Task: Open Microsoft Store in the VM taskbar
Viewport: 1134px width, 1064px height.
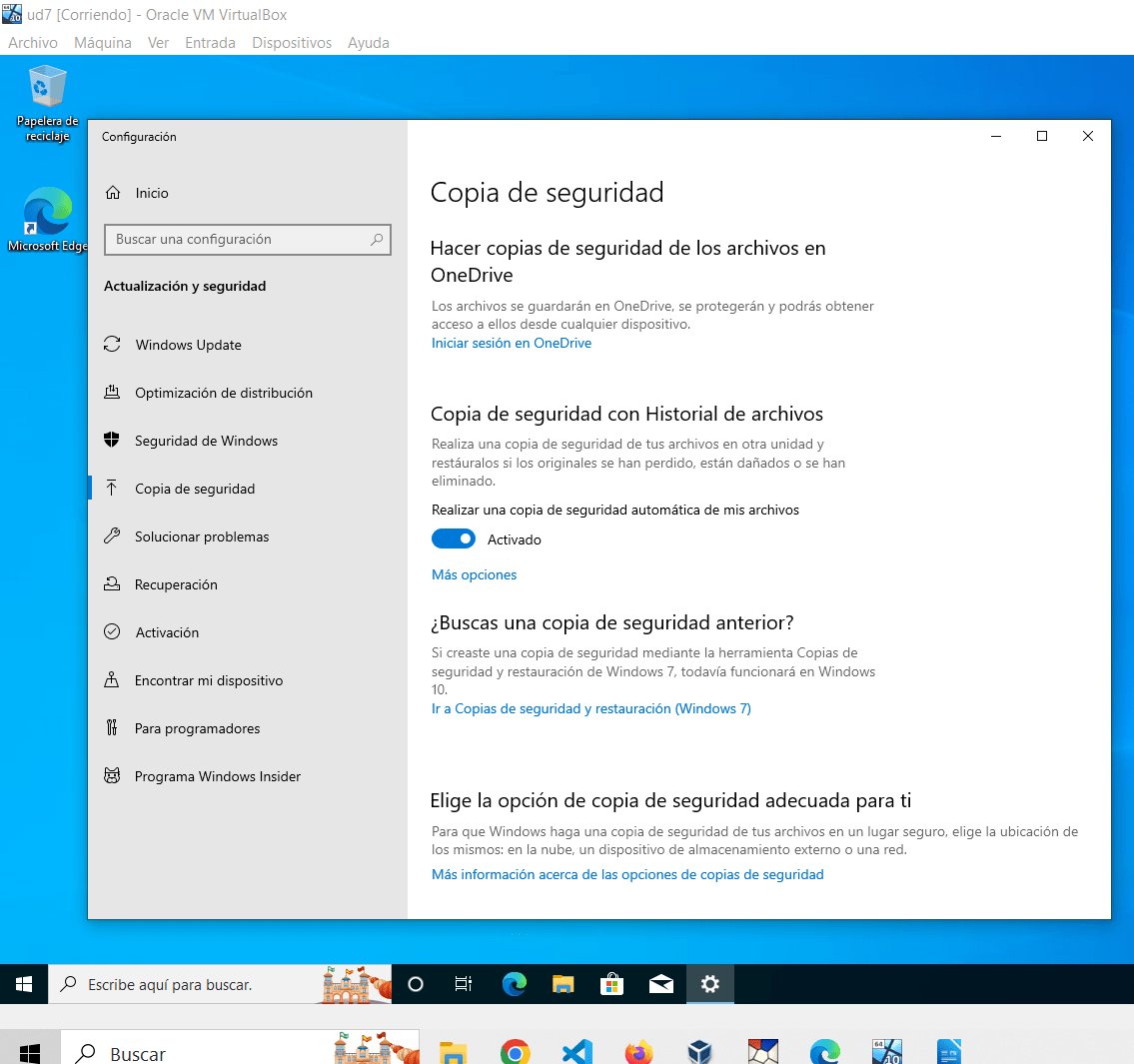Action: [x=611, y=984]
